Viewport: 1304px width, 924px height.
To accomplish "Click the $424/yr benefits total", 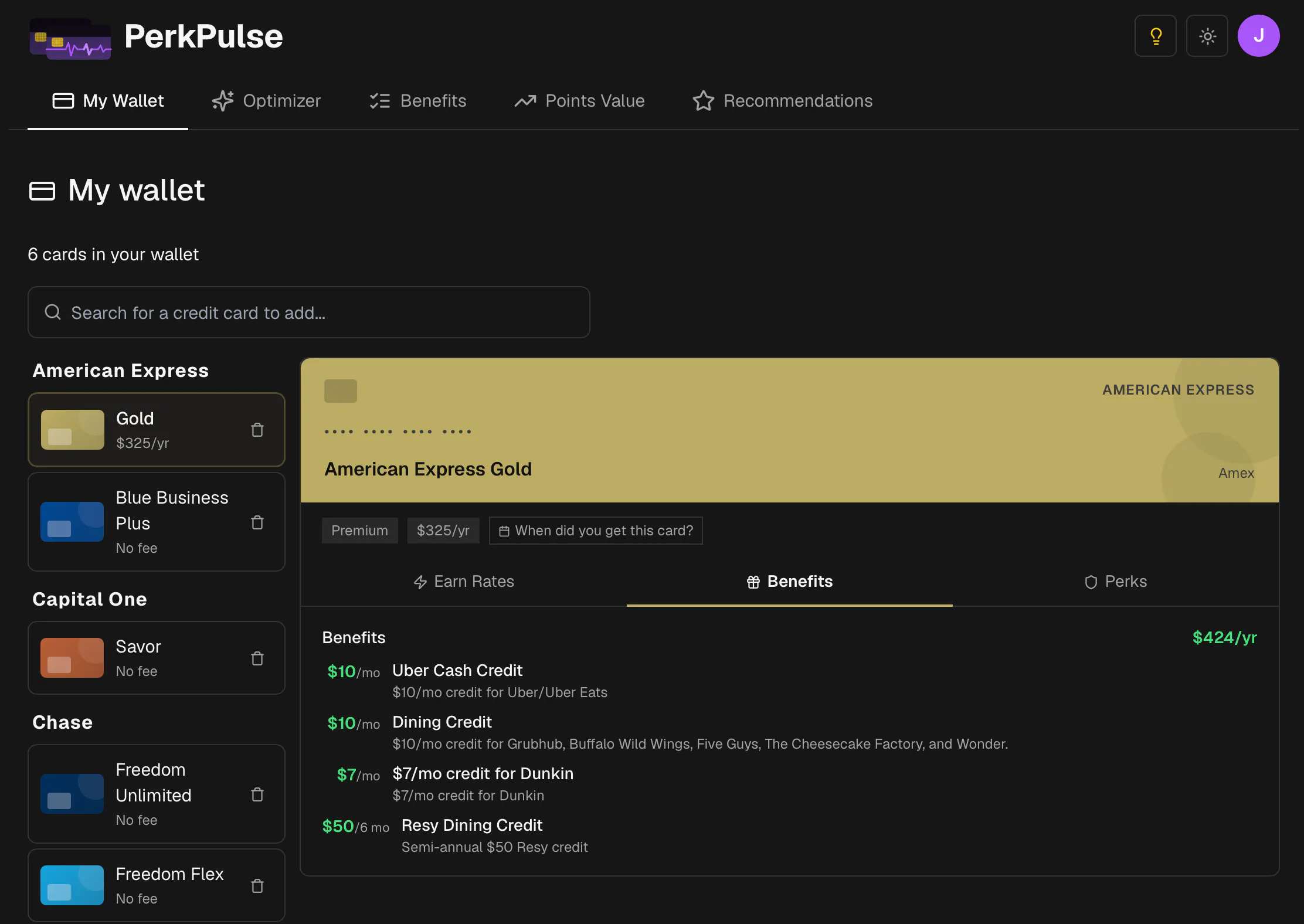I will pos(1225,638).
